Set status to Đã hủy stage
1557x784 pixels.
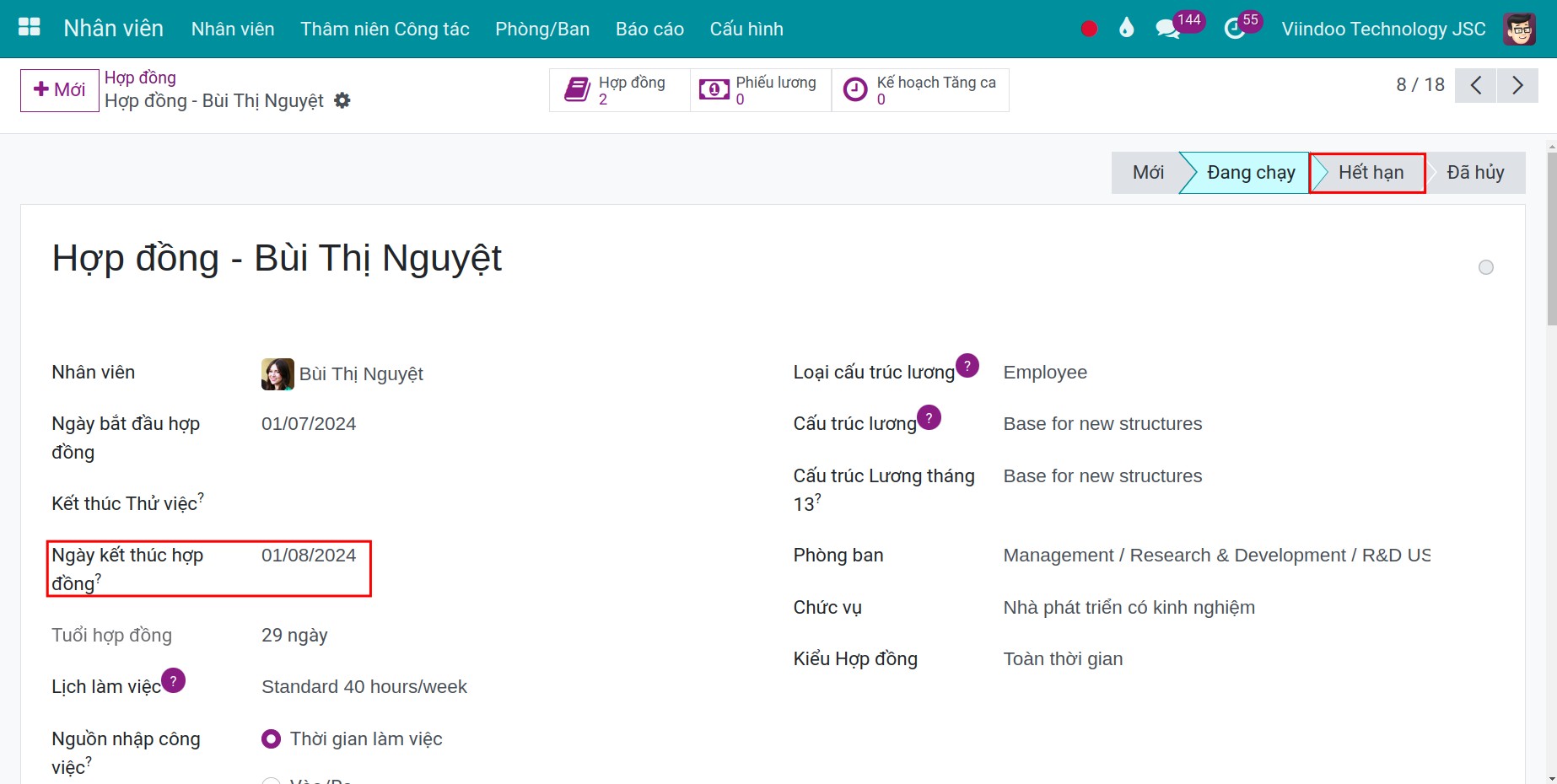click(1475, 173)
